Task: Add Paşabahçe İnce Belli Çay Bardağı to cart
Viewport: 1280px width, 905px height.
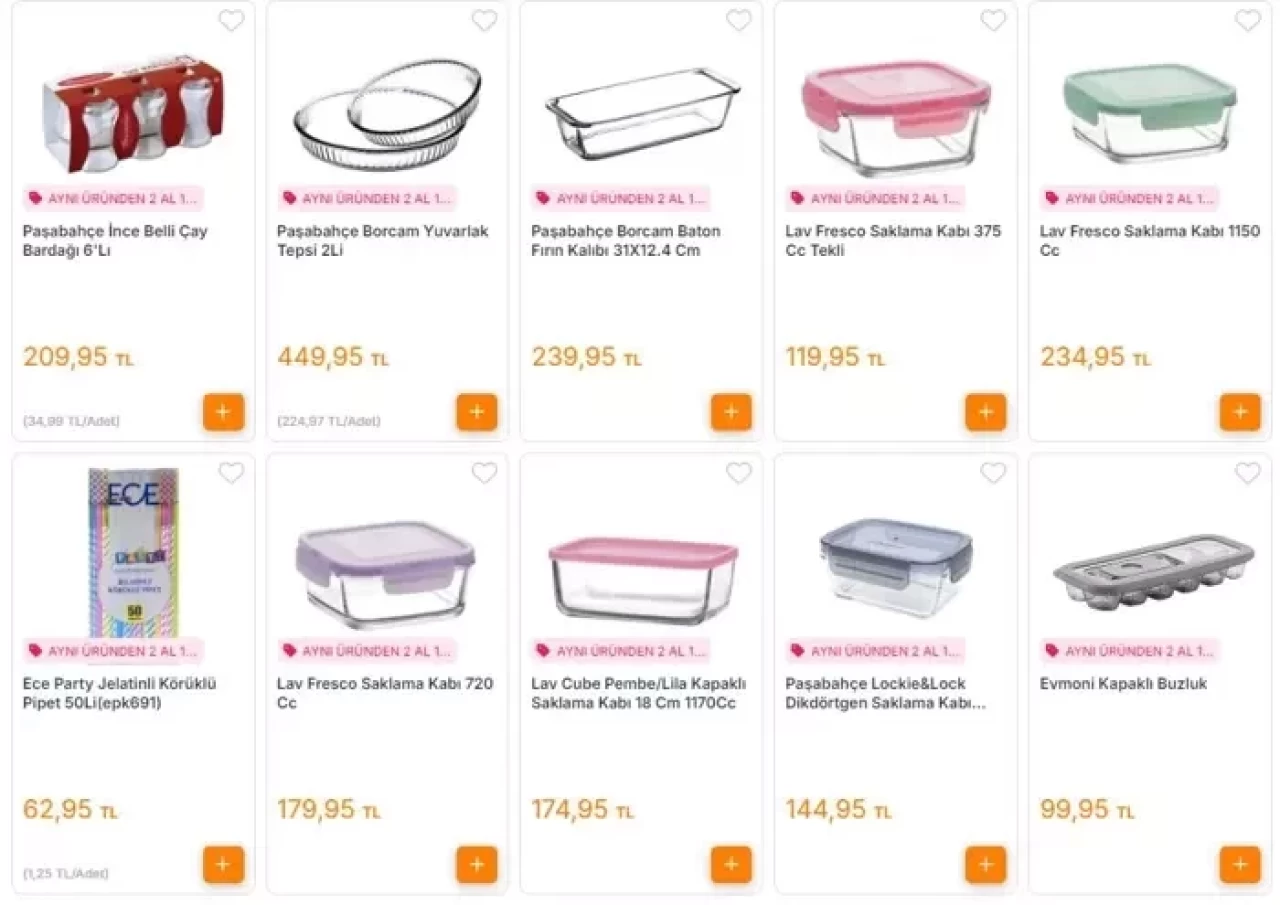Action: (223, 412)
